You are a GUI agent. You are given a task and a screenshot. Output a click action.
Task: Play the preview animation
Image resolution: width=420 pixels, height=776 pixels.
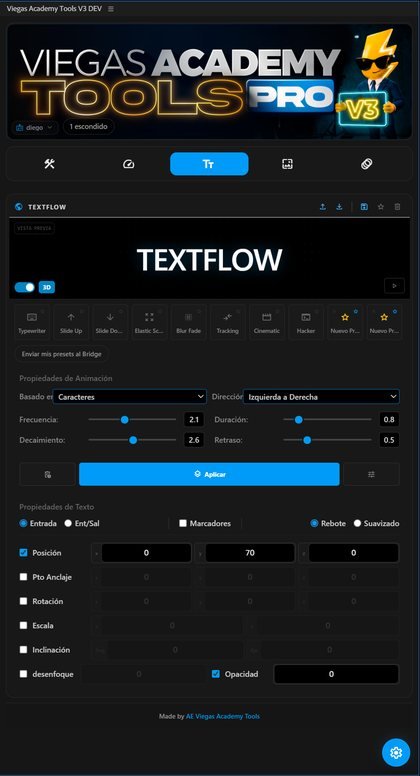pos(394,286)
